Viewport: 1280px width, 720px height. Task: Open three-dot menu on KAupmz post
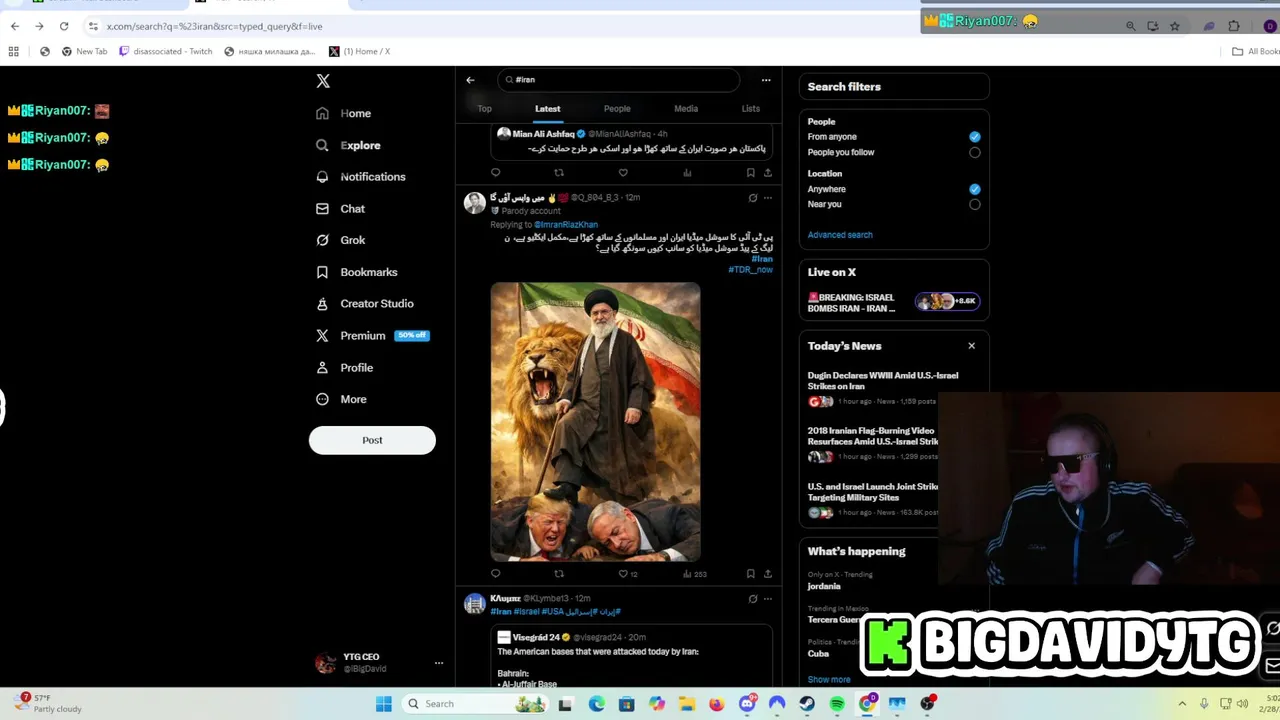[x=768, y=599]
